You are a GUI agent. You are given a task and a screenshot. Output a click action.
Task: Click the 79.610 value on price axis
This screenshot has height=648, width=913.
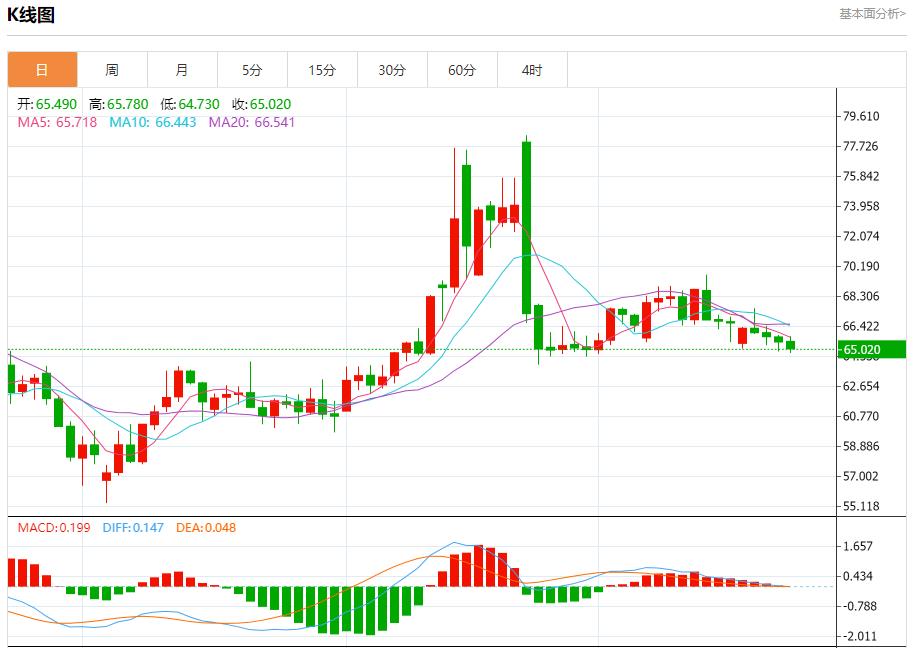863,115
